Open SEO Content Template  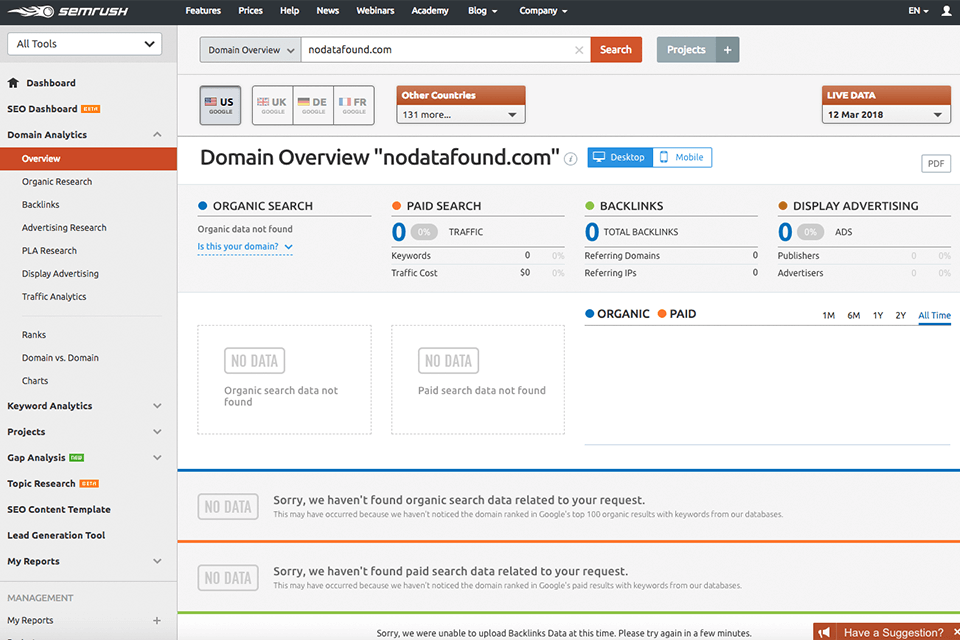click(59, 510)
